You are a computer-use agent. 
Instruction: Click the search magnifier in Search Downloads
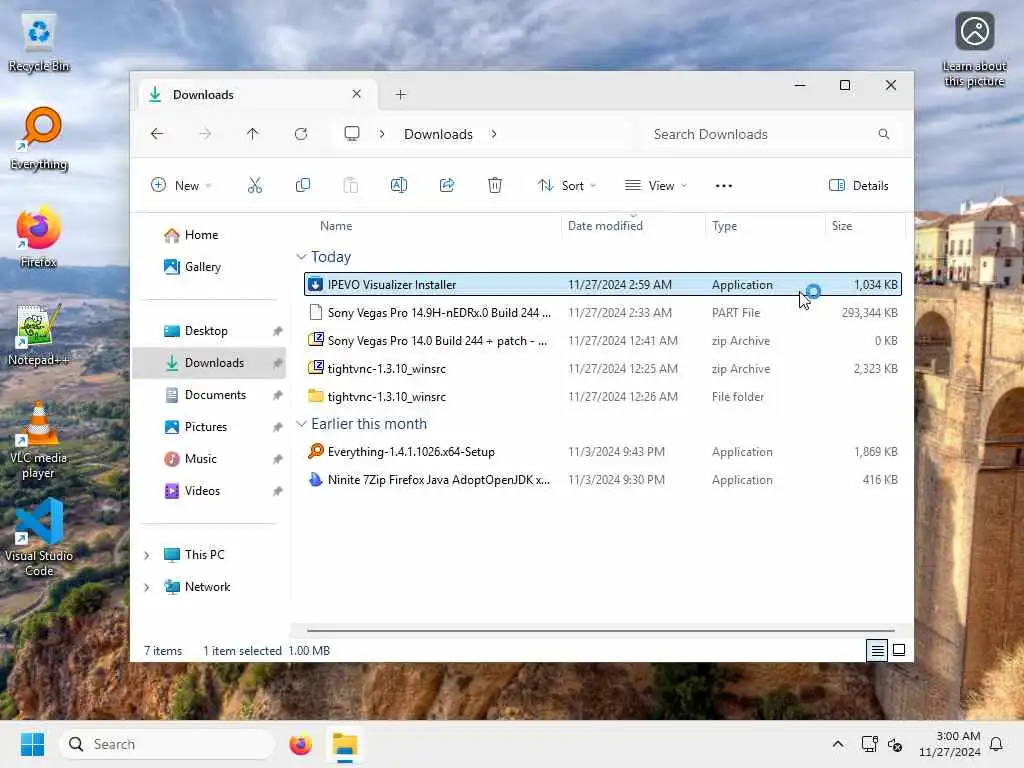click(884, 134)
